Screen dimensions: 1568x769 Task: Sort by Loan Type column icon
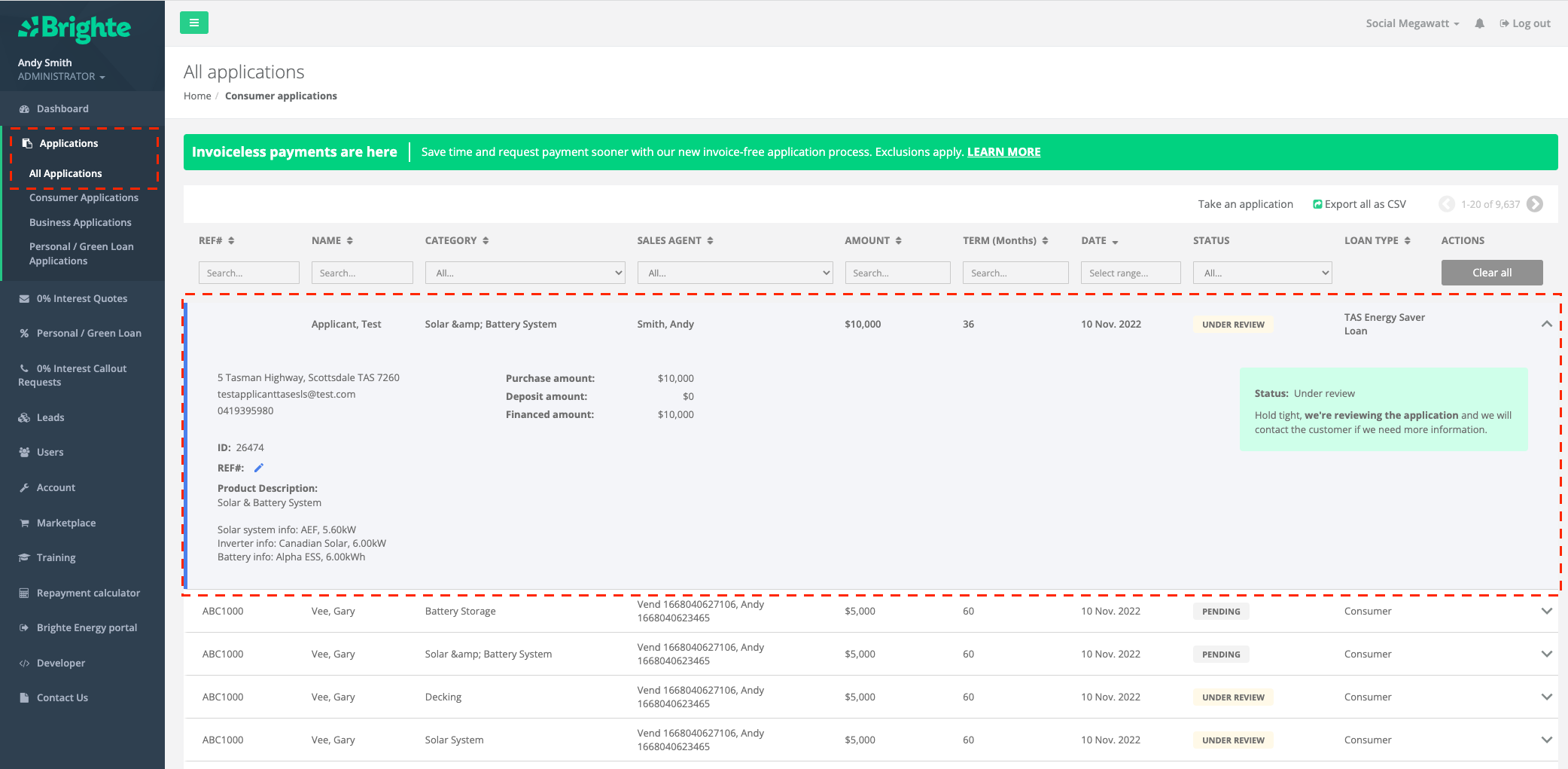(1407, 241)
